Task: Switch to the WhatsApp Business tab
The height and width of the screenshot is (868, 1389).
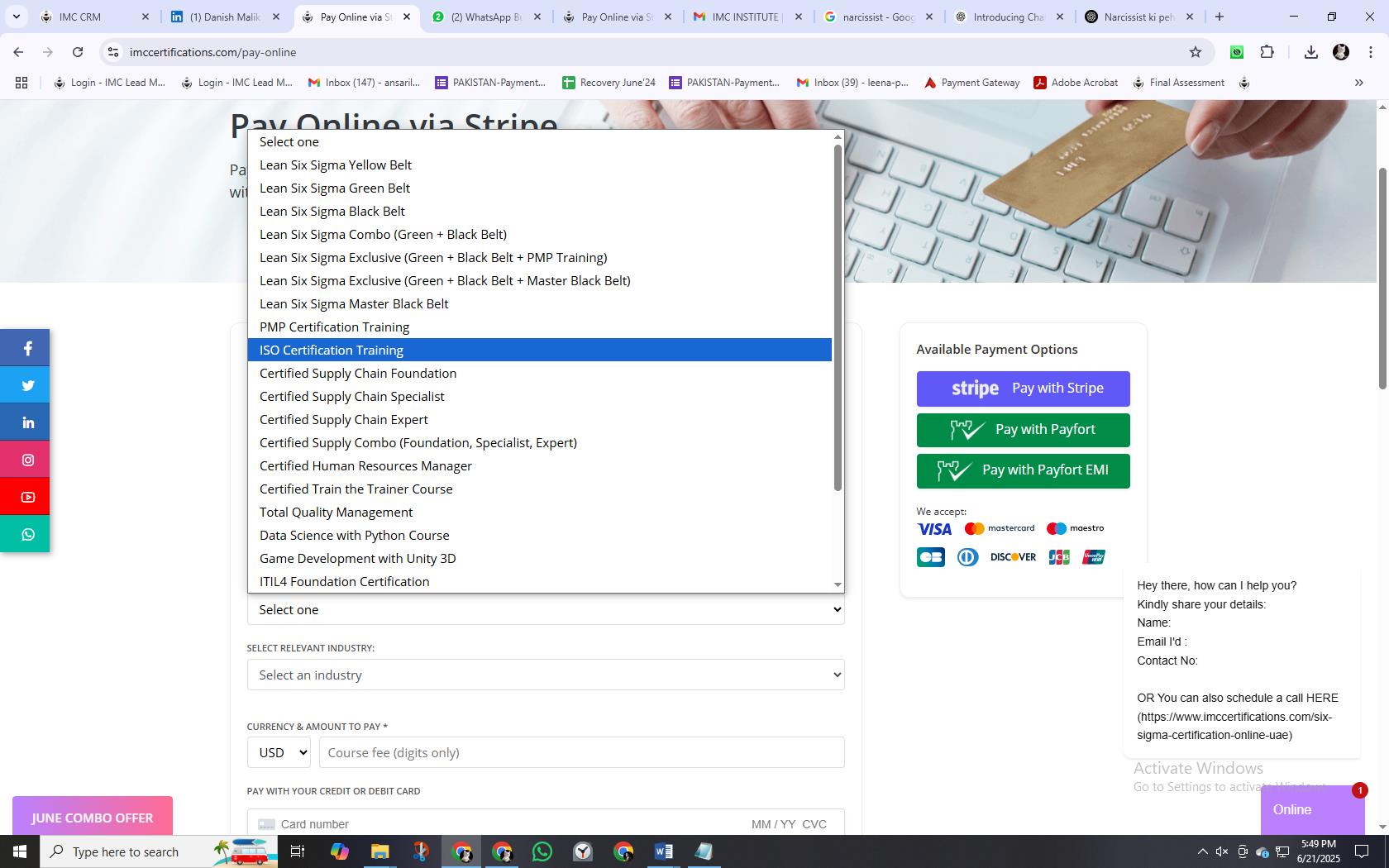Action: (x=486, y=17)
